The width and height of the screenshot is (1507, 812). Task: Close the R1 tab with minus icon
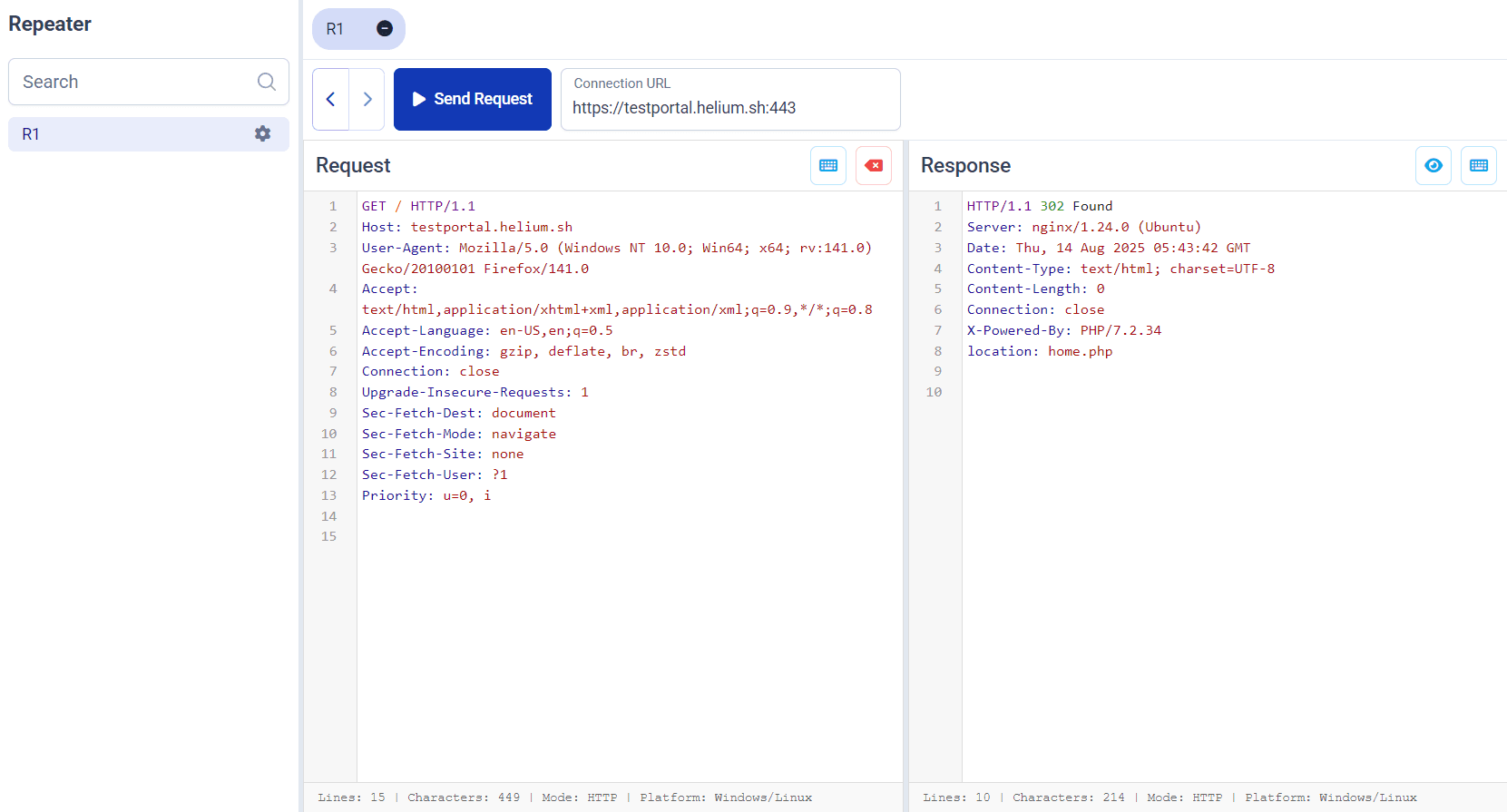point(385,29)
